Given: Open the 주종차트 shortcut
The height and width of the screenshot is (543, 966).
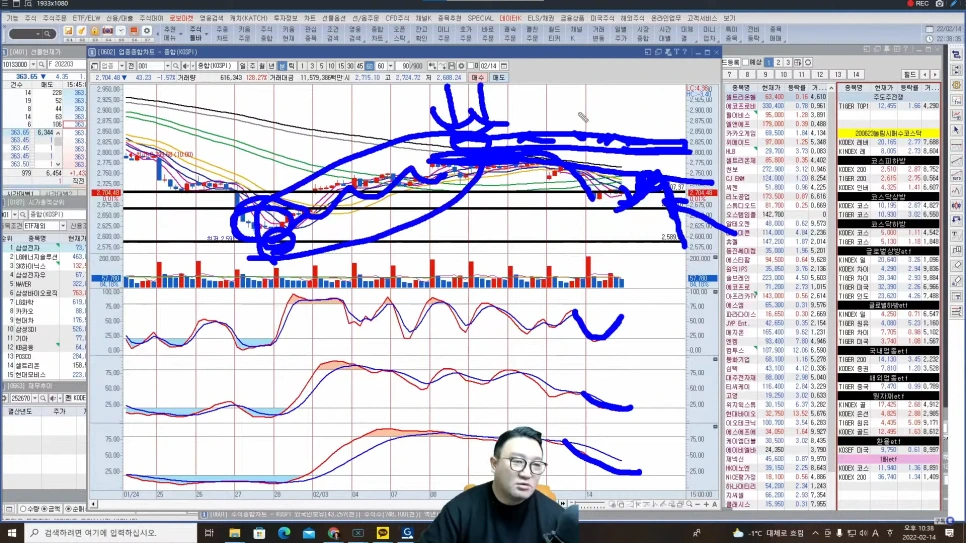Looking at the screenshot, I should coord(222,34).
